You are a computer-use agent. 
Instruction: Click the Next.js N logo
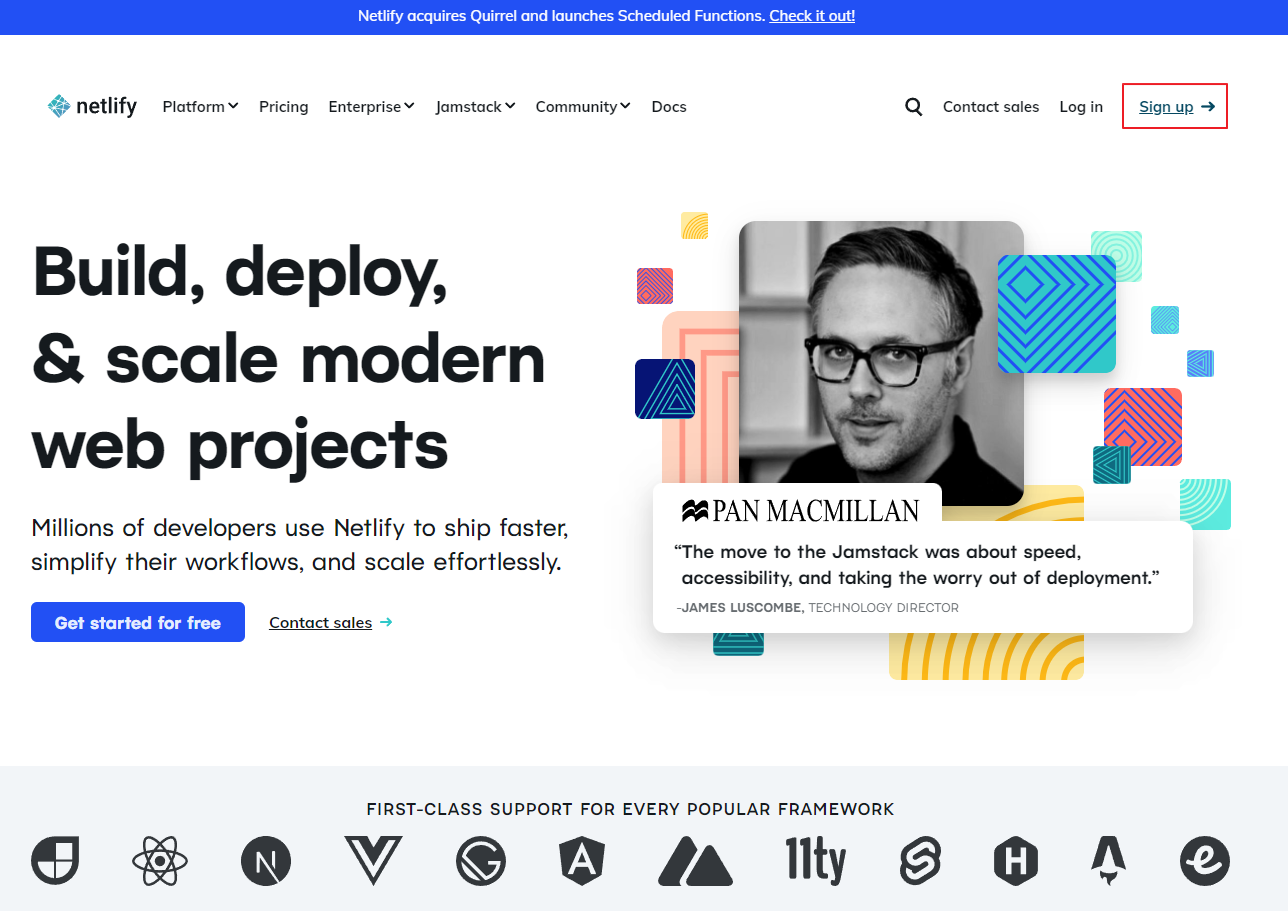tap(266, 860)
